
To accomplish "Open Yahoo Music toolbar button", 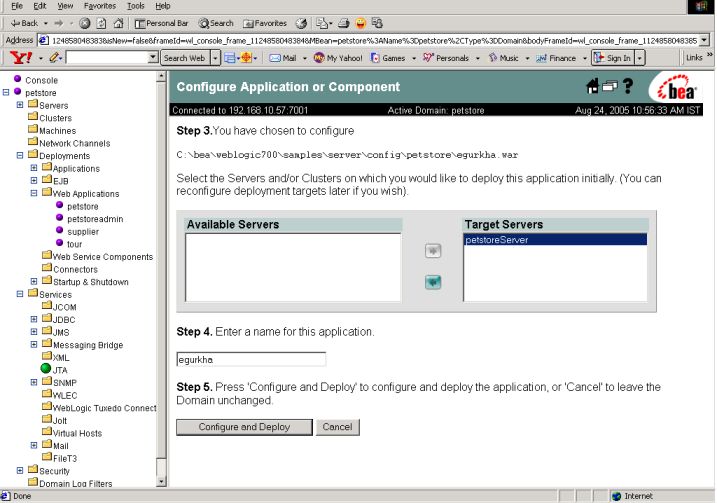I will [x=503, y=58].
